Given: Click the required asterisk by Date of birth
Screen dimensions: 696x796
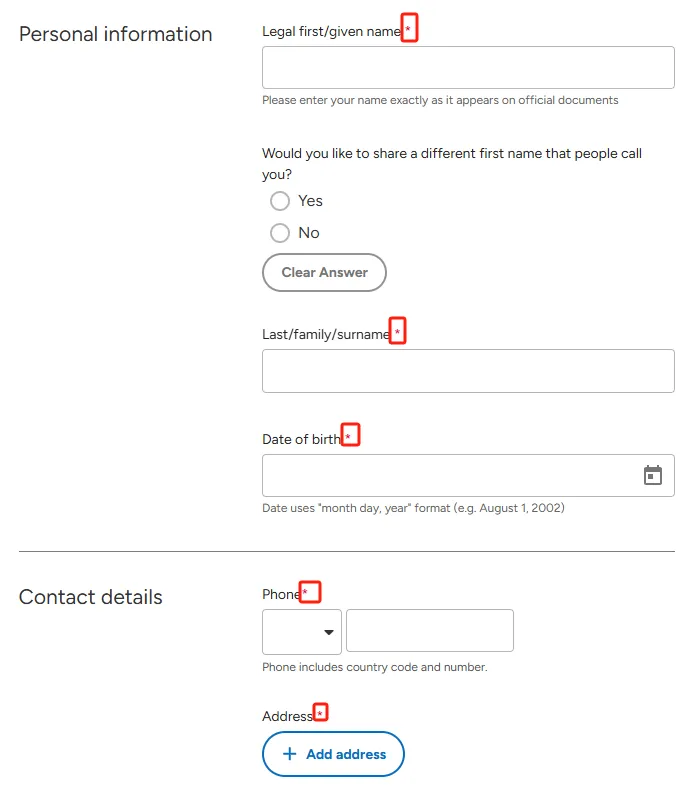Looking at the screenshot, I should 349,437.
